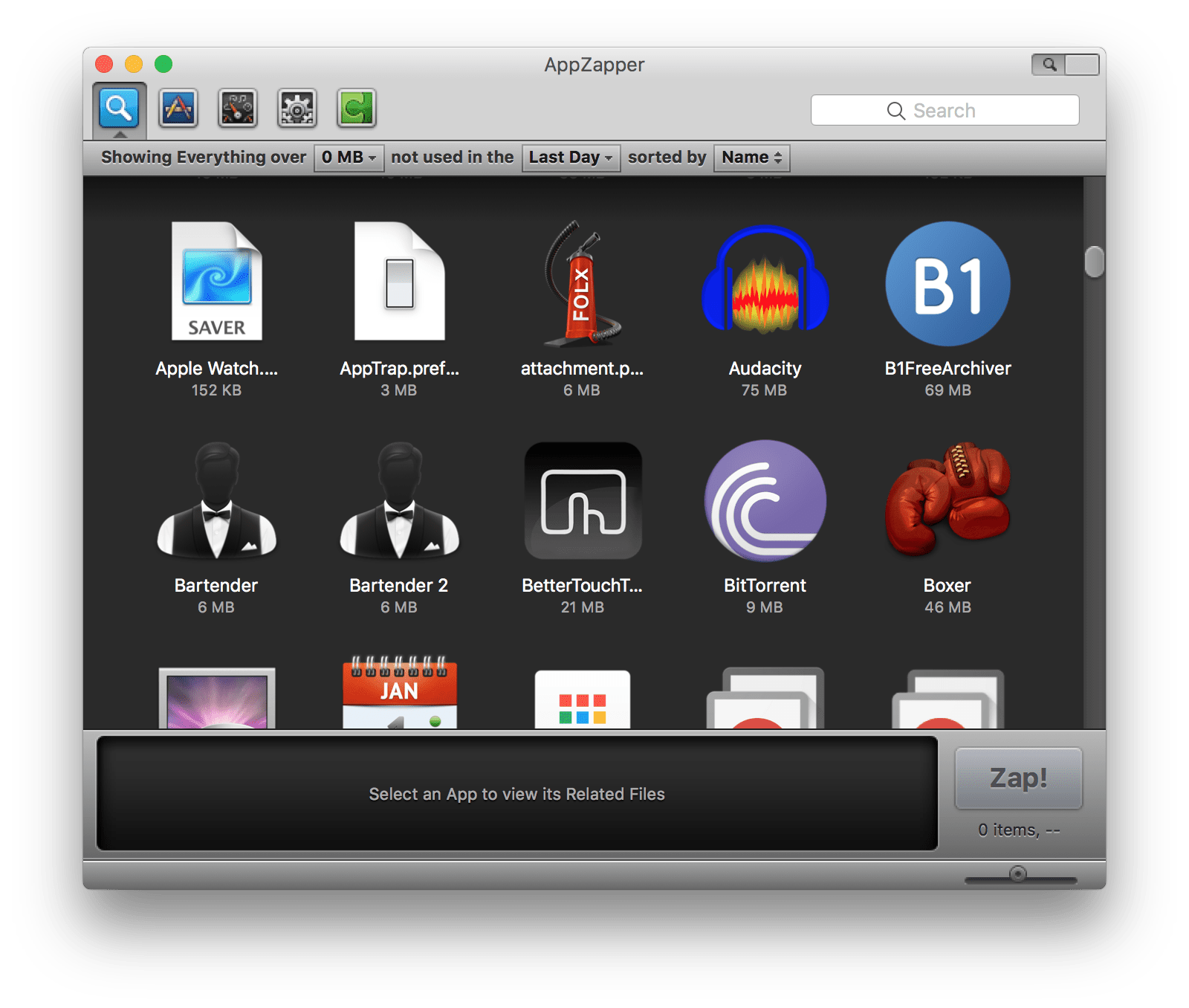The image size is (1189, 1008).
Task: Select the B1FreeArchiver icon
Action: point(948,283)
